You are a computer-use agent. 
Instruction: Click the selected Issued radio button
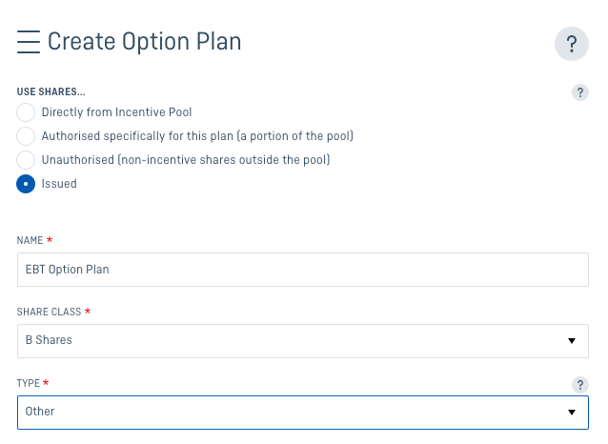tap(26, 184)
